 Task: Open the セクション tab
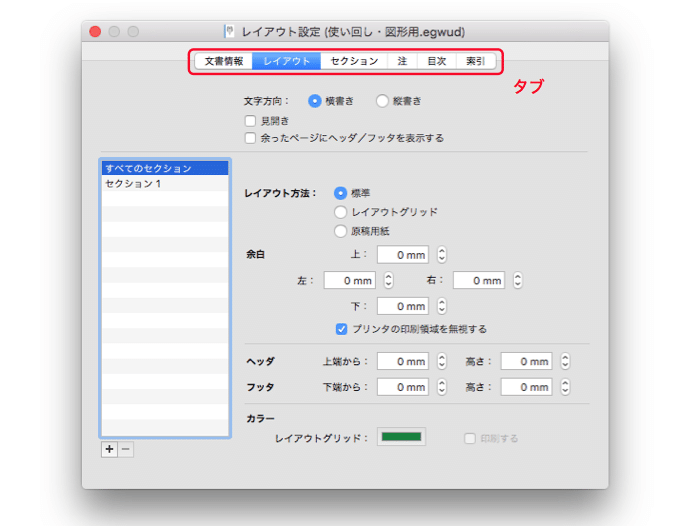tap(354, 61)
